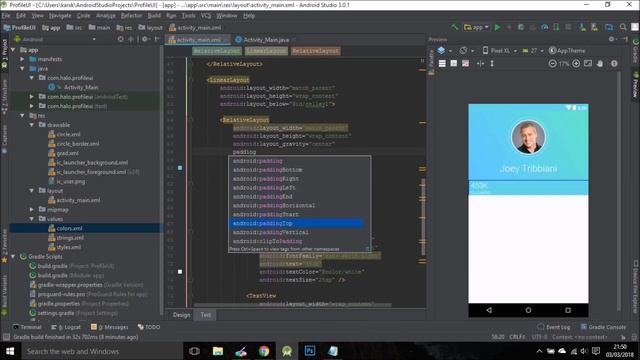
Task: Open the Terminal tool window button
Action: pos(27,327)
